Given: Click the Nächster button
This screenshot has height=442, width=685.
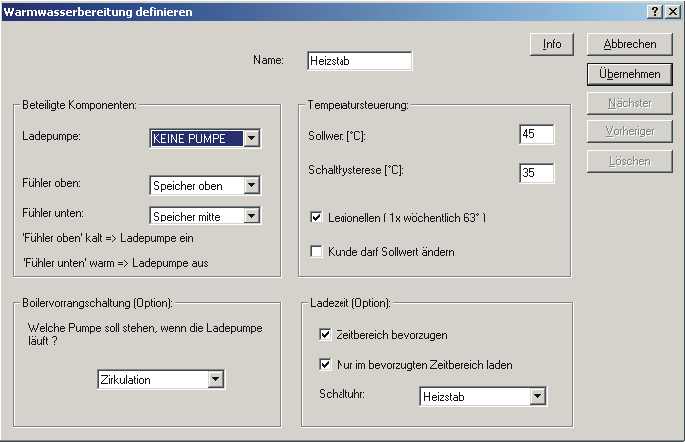Looking at the screenshot, I should point(629,103).
